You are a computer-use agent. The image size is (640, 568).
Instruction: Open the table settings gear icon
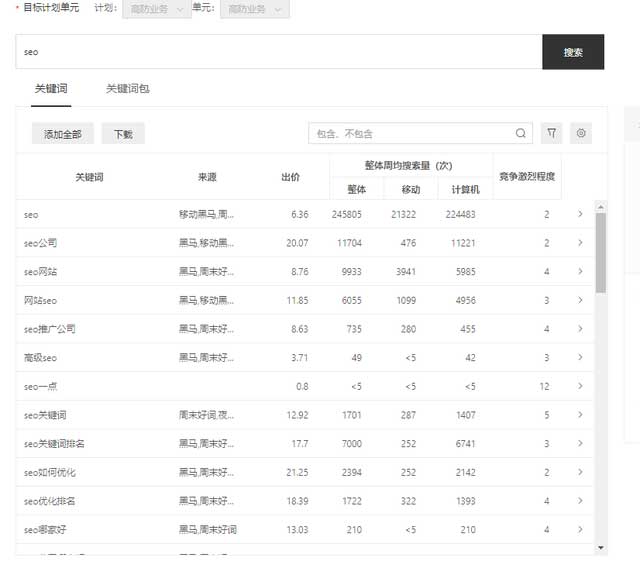[x=580, y=134]
